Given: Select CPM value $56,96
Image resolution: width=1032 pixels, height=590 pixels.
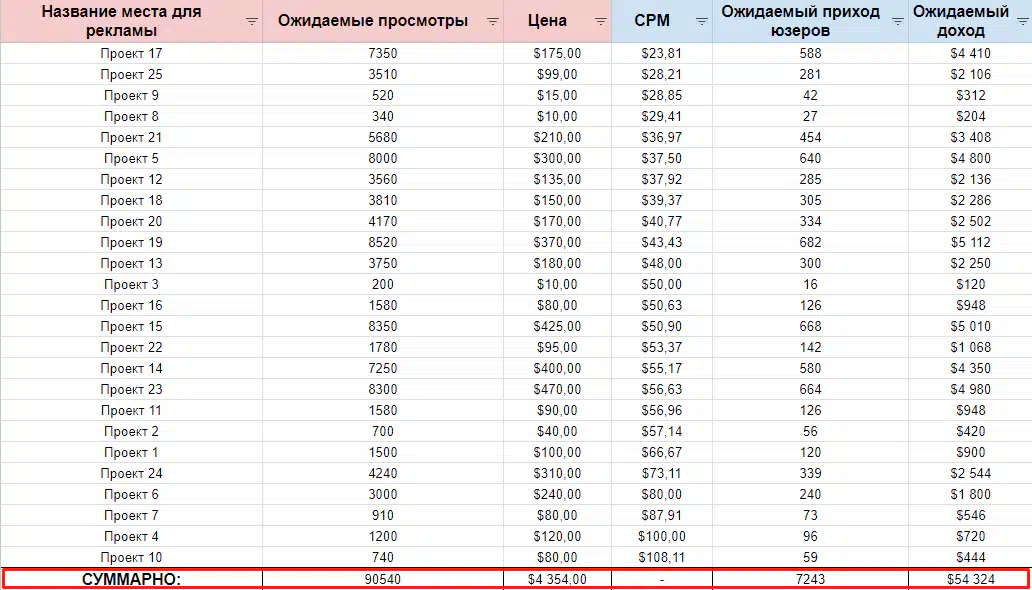Looking at the screenshot, I should [x=662, y=410].
